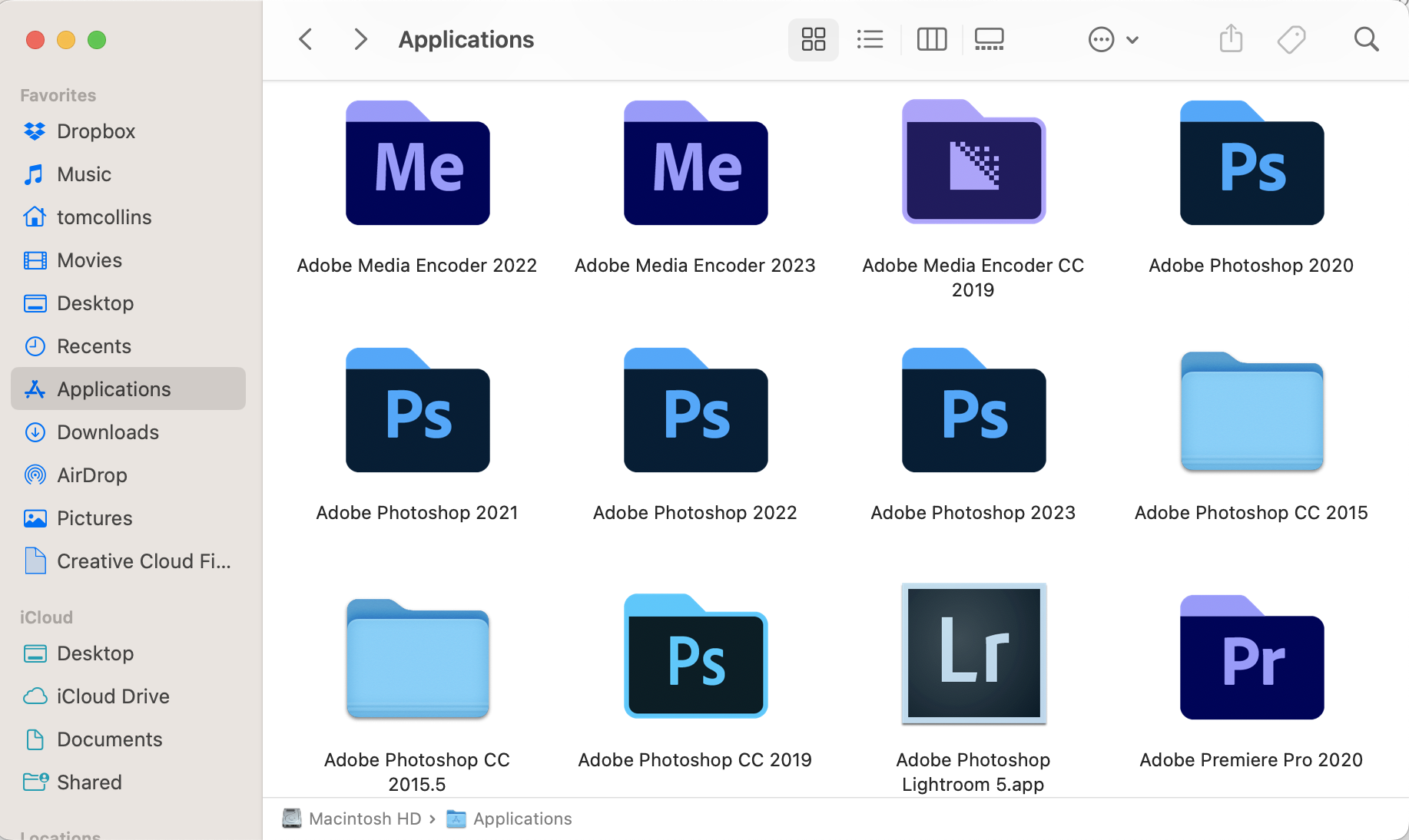The image size is (1409, 840).
Task: Click the Forward navigation button
Action: click(360, 38)
